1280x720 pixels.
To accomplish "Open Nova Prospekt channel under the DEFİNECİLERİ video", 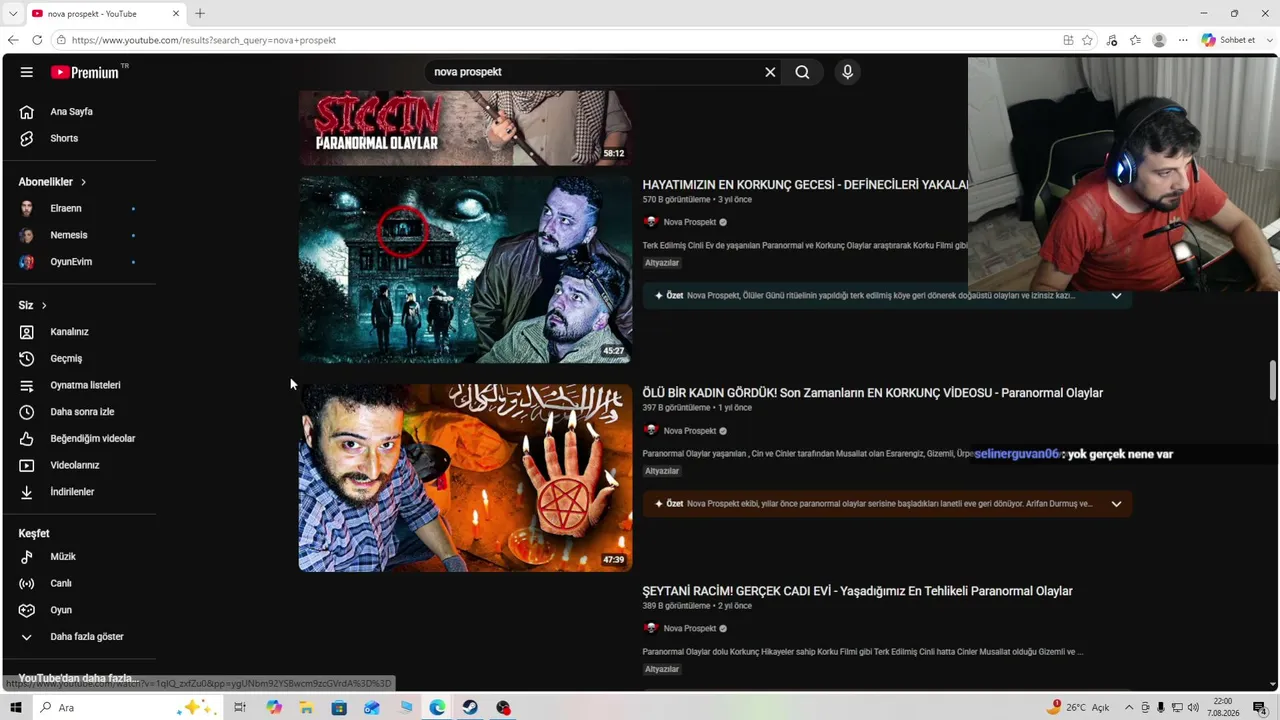I will click(690, 222).
